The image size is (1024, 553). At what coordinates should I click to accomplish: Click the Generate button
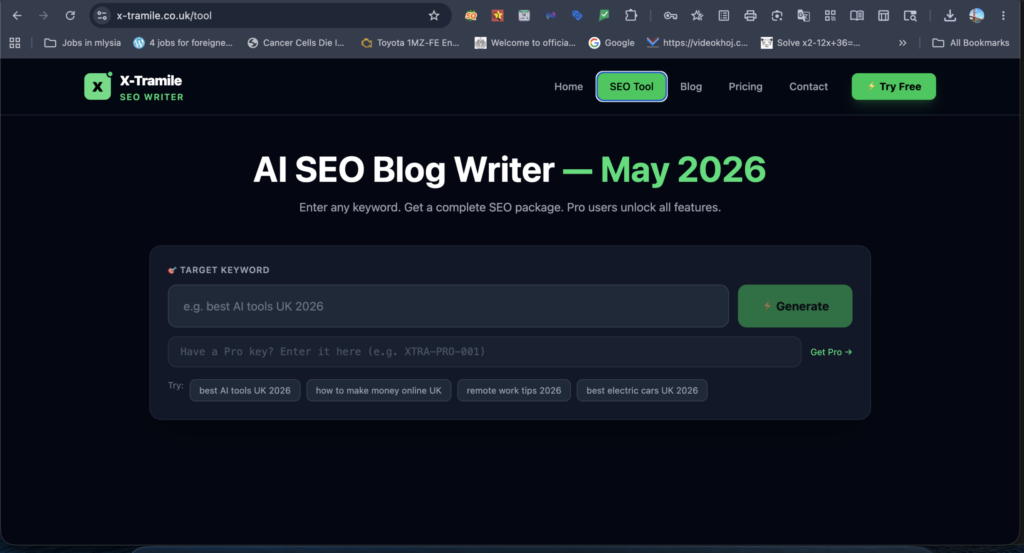(795, 306)
